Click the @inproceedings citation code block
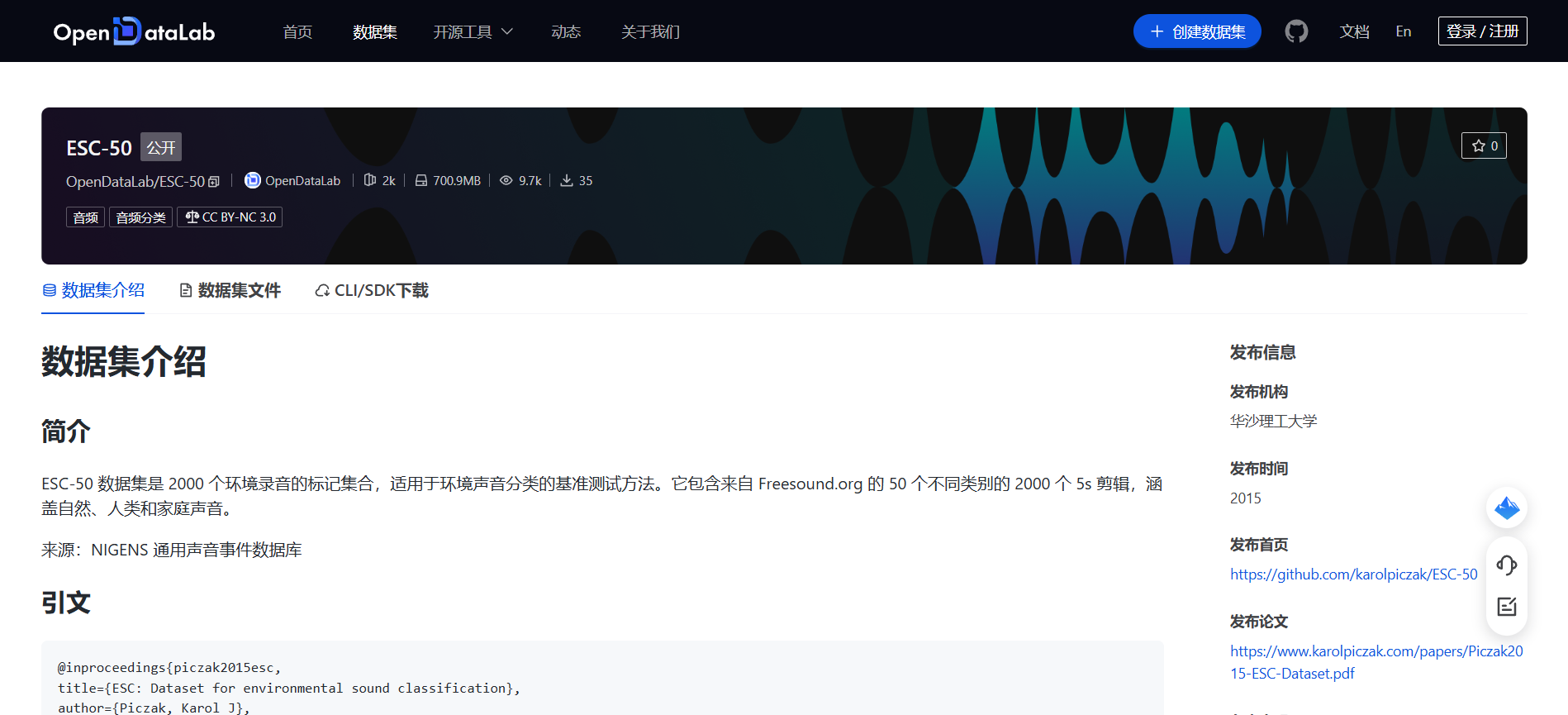Image resolution: width=1568 pixels, height=715 pixels. tap(602, 678)
